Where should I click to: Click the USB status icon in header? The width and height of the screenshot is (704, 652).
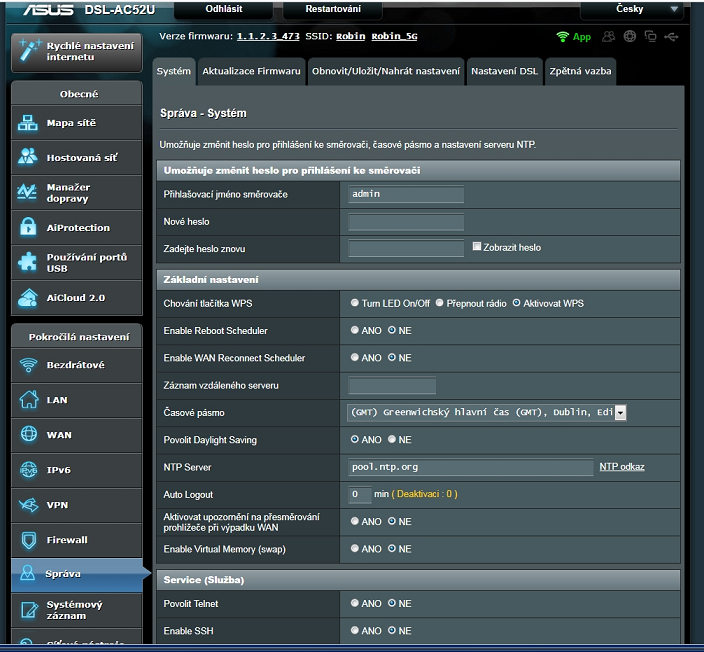pos(670,37)
